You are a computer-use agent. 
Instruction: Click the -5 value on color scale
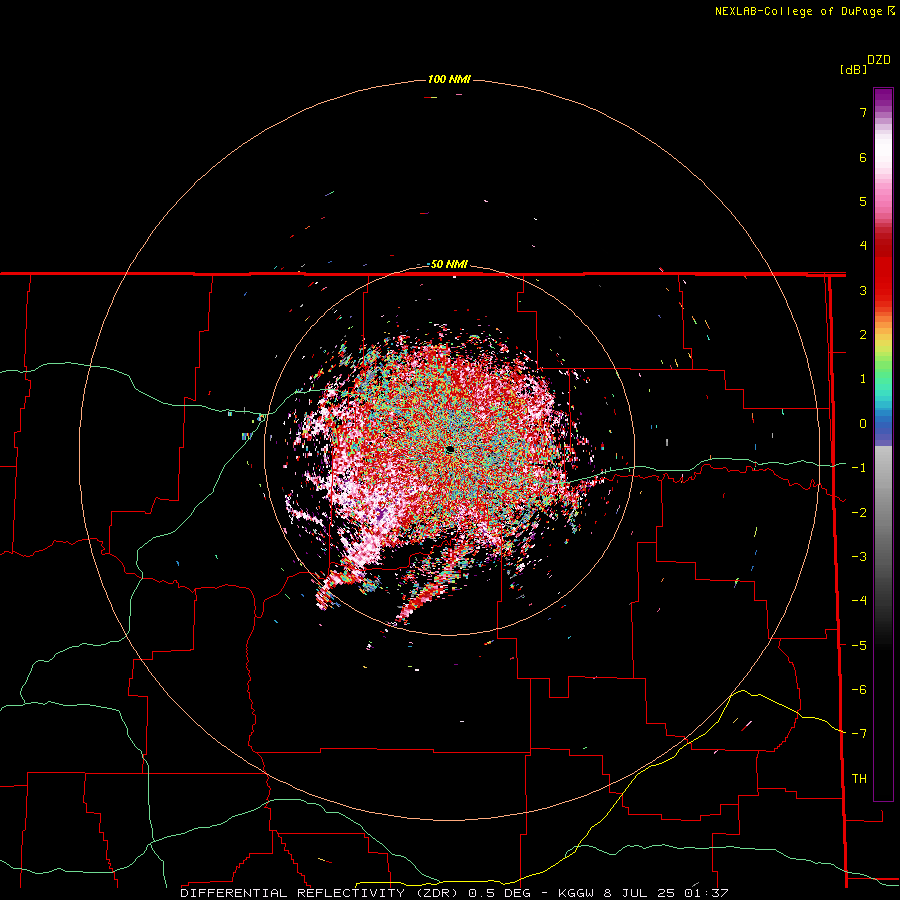(x=859, y=646)
